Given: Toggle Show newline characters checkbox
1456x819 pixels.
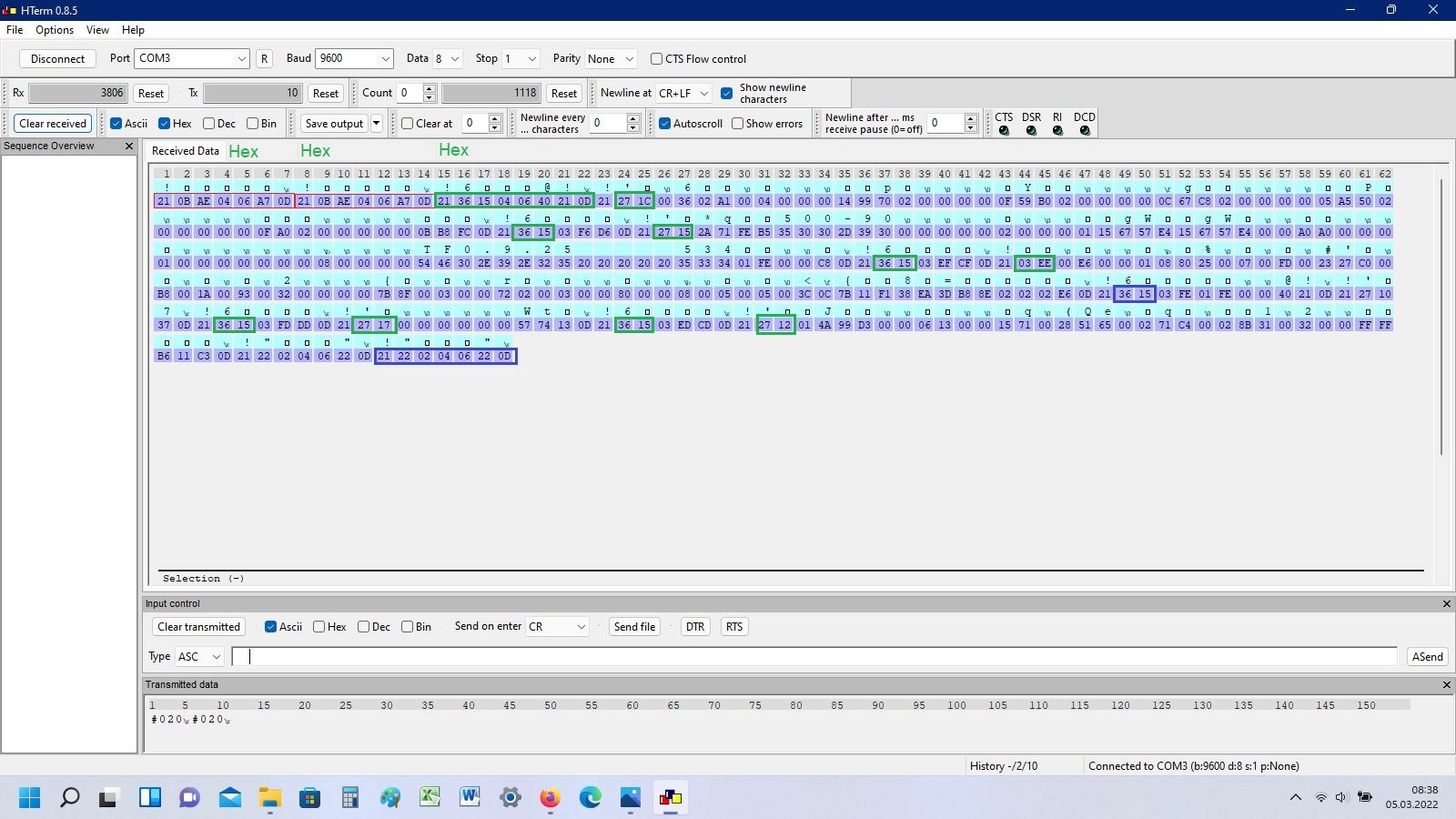Looking at the screenshot, I should point(727,93).
